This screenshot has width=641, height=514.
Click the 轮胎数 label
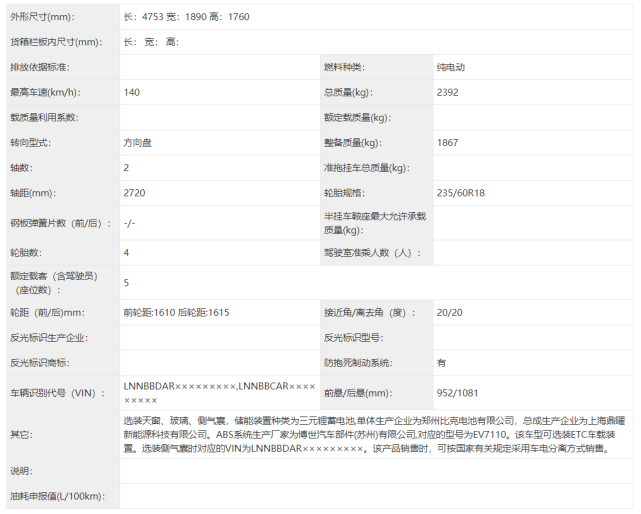26,253
